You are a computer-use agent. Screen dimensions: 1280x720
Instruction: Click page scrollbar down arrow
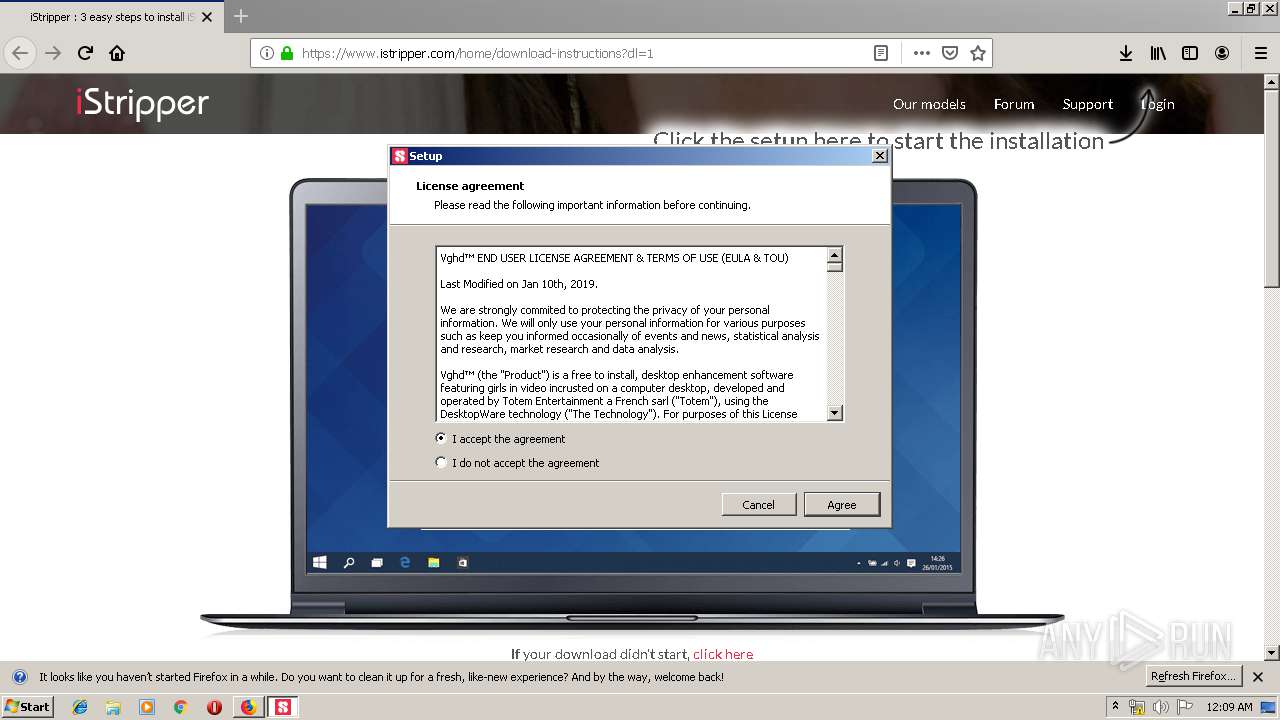coord(1271,653)
